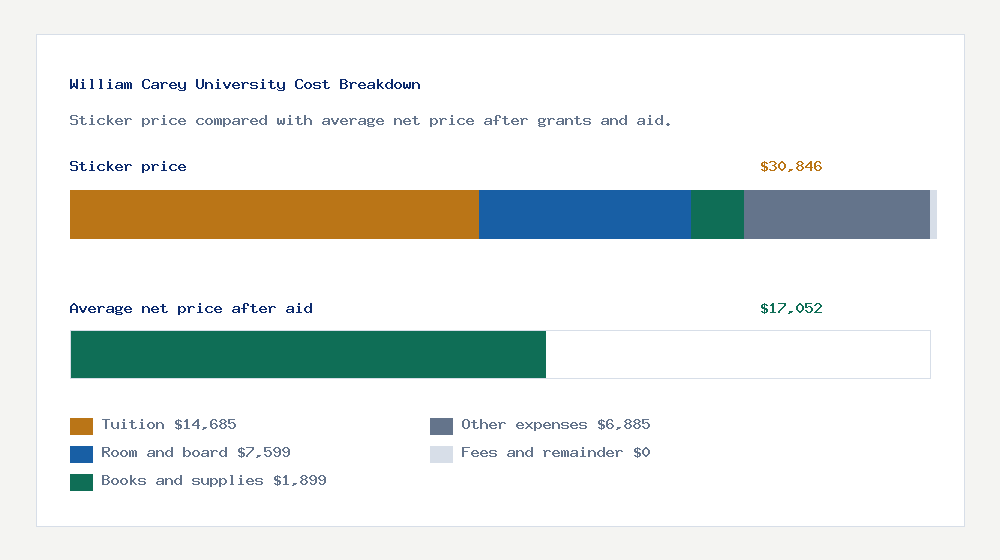Click the orange Tuition legend swatch
Viewport: 1000px width, 560px height.
[81, 426]
